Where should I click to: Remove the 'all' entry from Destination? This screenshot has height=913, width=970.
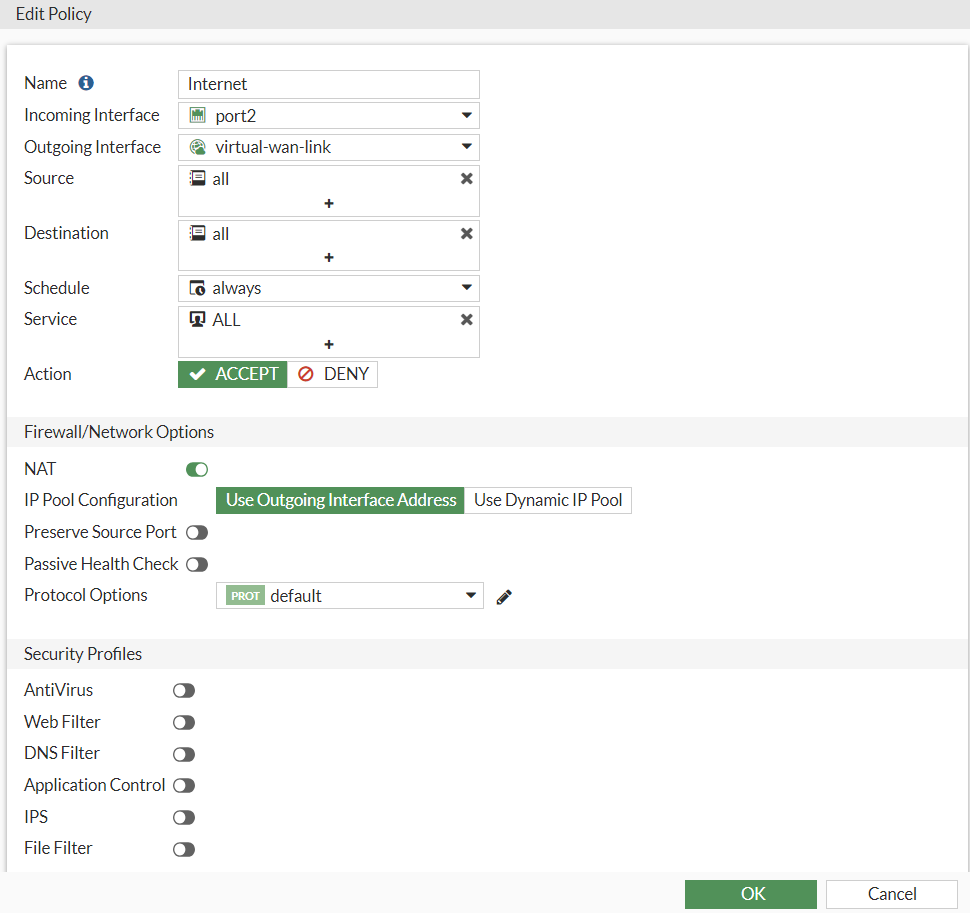466,234
